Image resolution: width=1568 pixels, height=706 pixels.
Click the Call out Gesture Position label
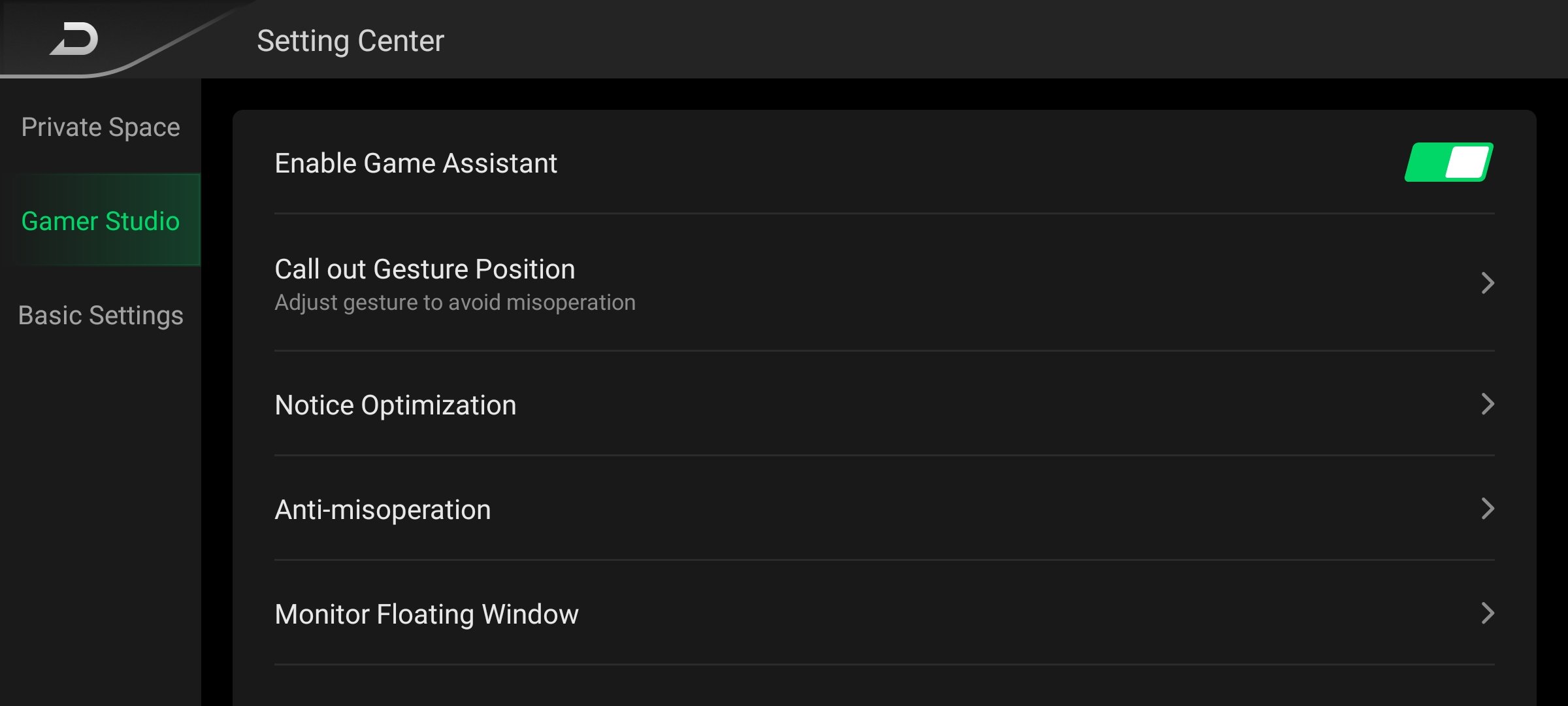[x=425, y=269]
